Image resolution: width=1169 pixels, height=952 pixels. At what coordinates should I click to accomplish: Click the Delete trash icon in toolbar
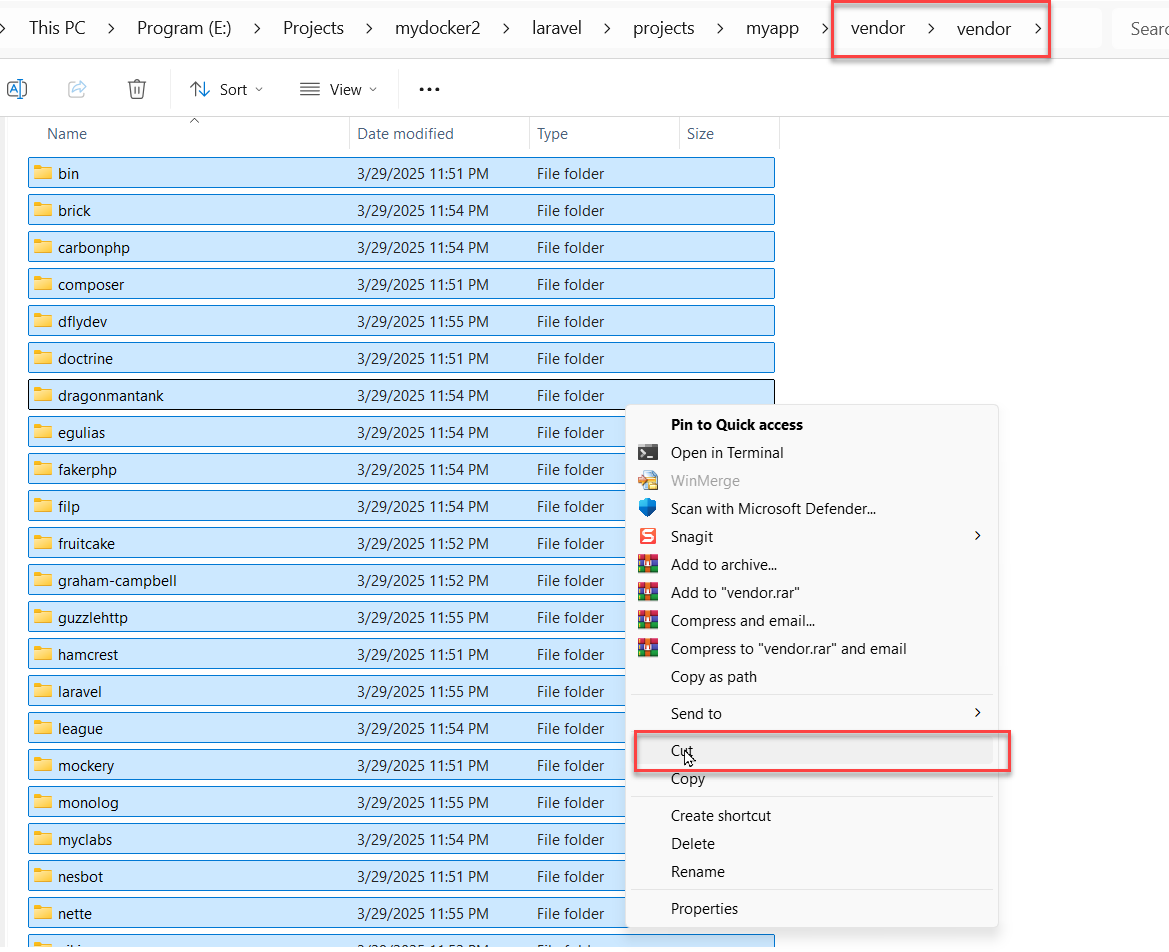click(x=136, y=89)
